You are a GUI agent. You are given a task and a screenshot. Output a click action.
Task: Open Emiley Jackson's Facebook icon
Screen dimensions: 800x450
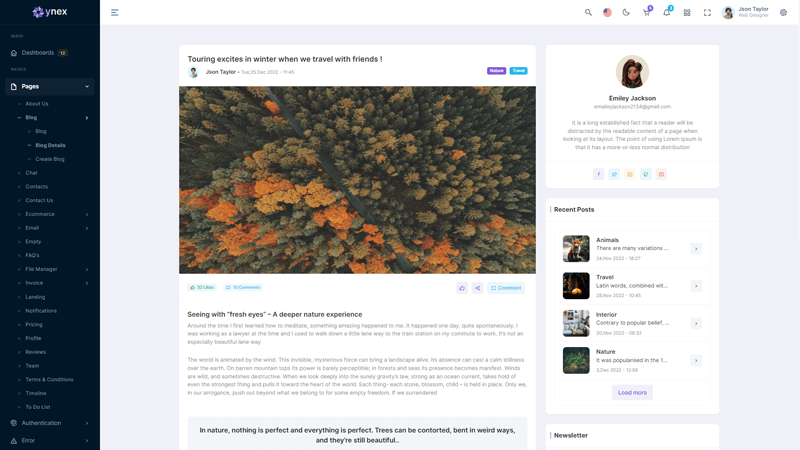coord(598,174)
